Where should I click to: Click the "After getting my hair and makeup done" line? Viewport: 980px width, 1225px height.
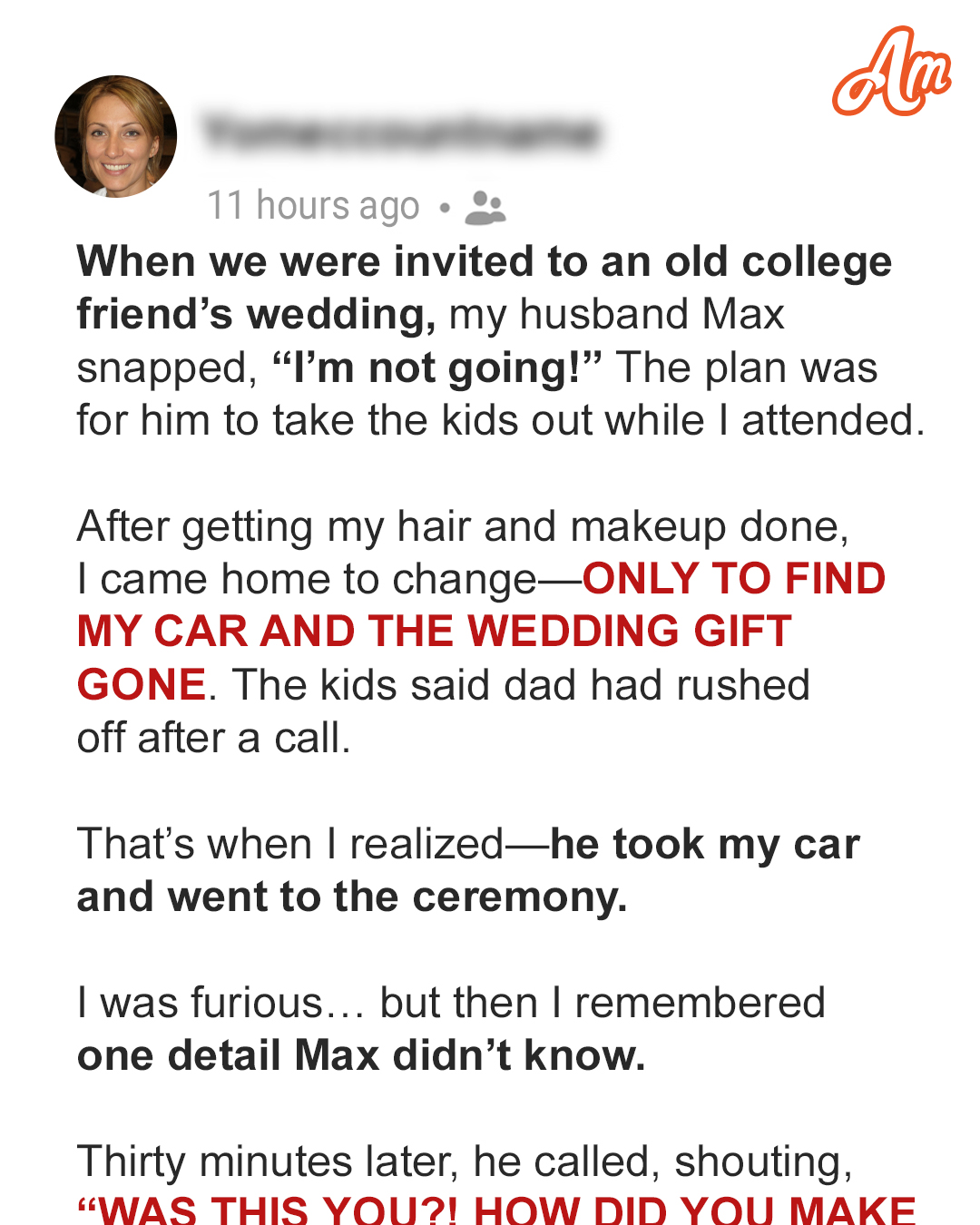point(463,526)
